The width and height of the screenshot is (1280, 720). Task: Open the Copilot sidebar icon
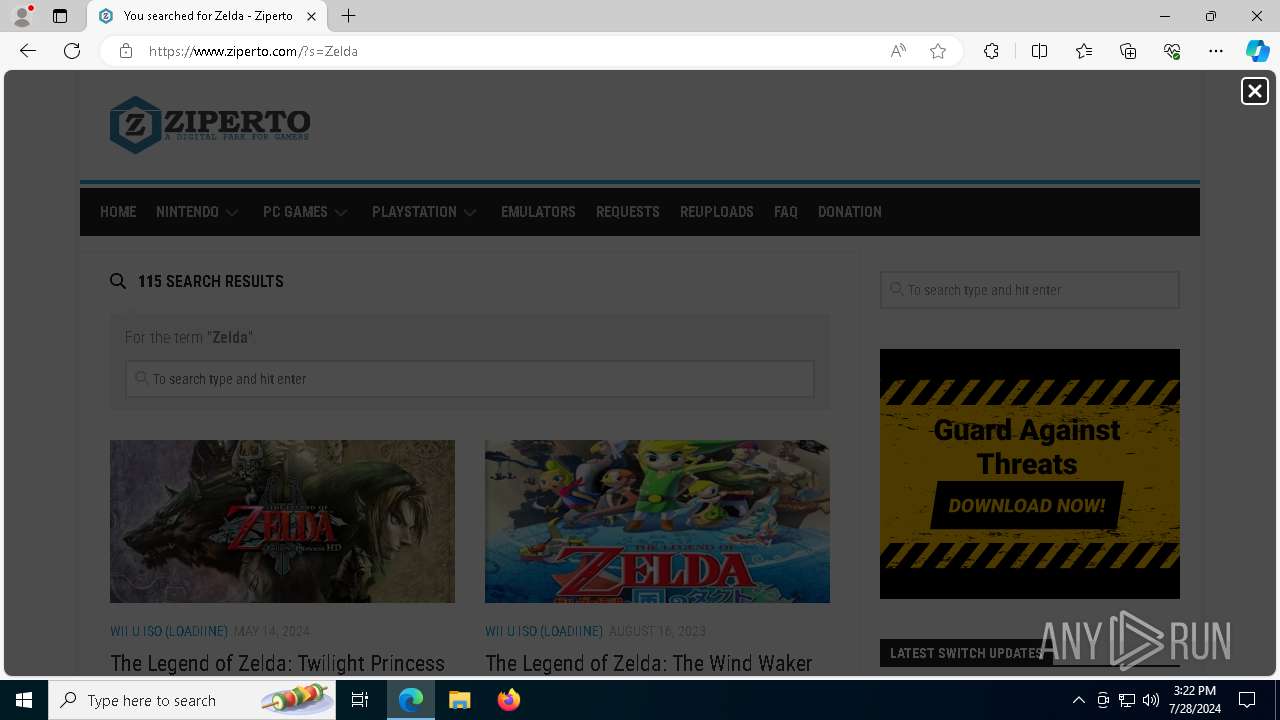coord(1257,51)
